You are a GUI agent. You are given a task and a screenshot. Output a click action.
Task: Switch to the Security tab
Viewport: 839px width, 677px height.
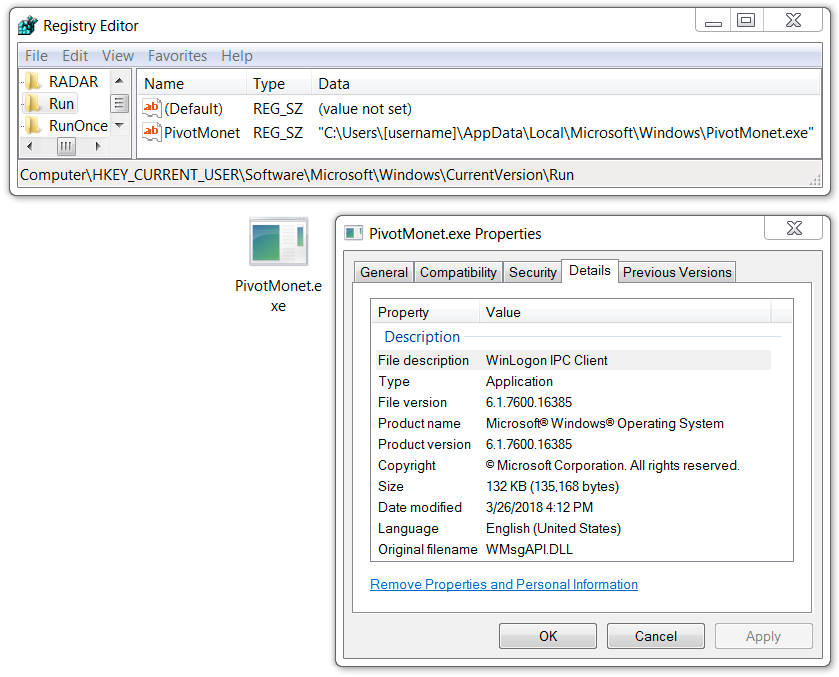pos(533,272)
